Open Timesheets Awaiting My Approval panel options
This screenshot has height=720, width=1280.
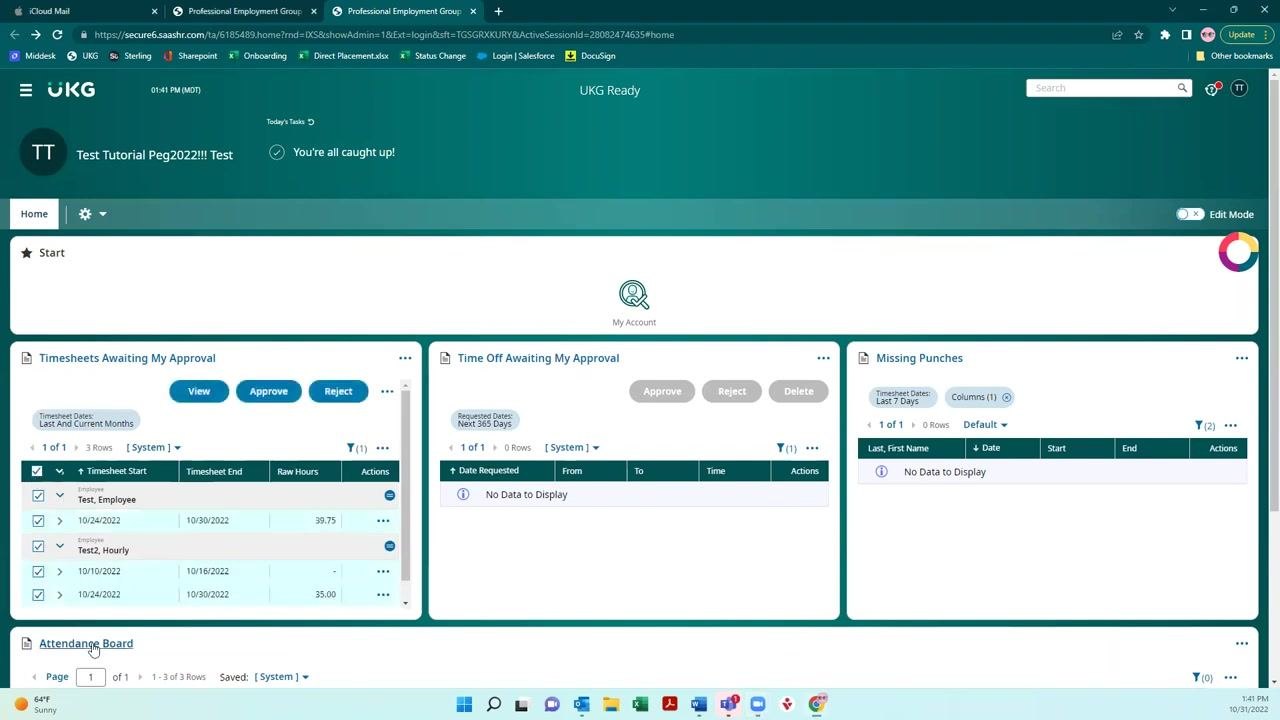pos(405,358)
